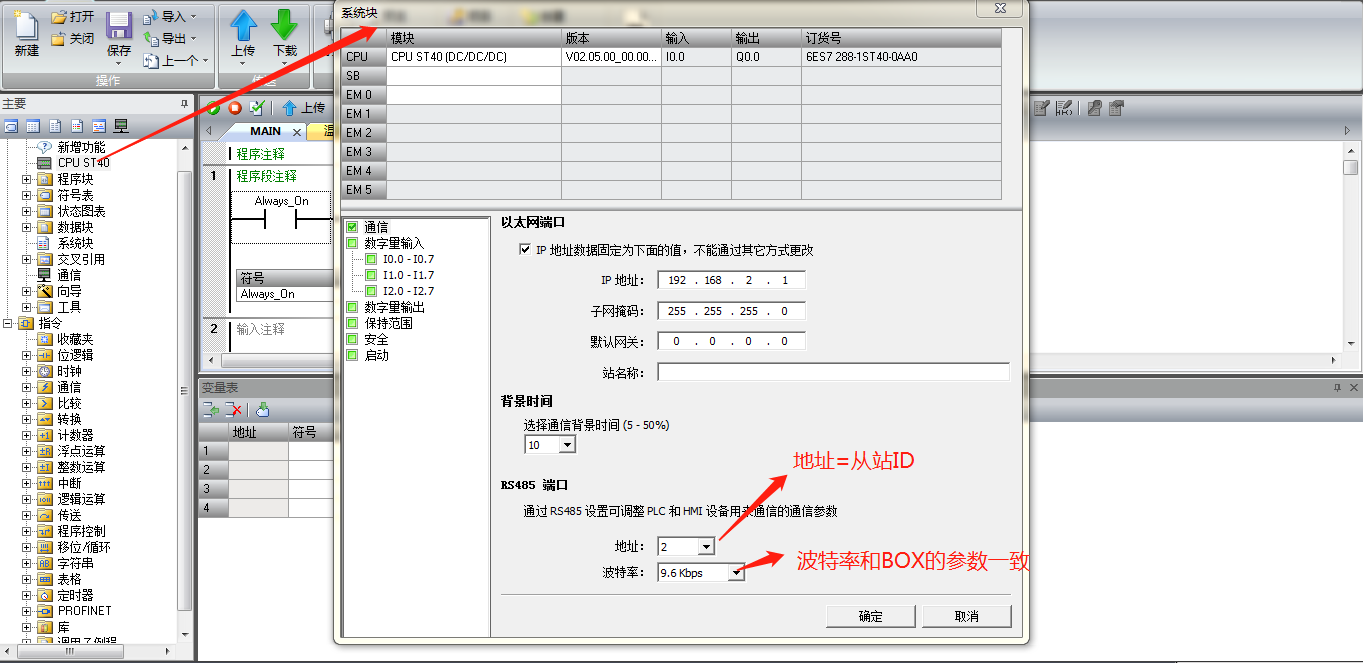Click the 确定 button
The image size is (1363, 663).
click(x=870, y=616)
